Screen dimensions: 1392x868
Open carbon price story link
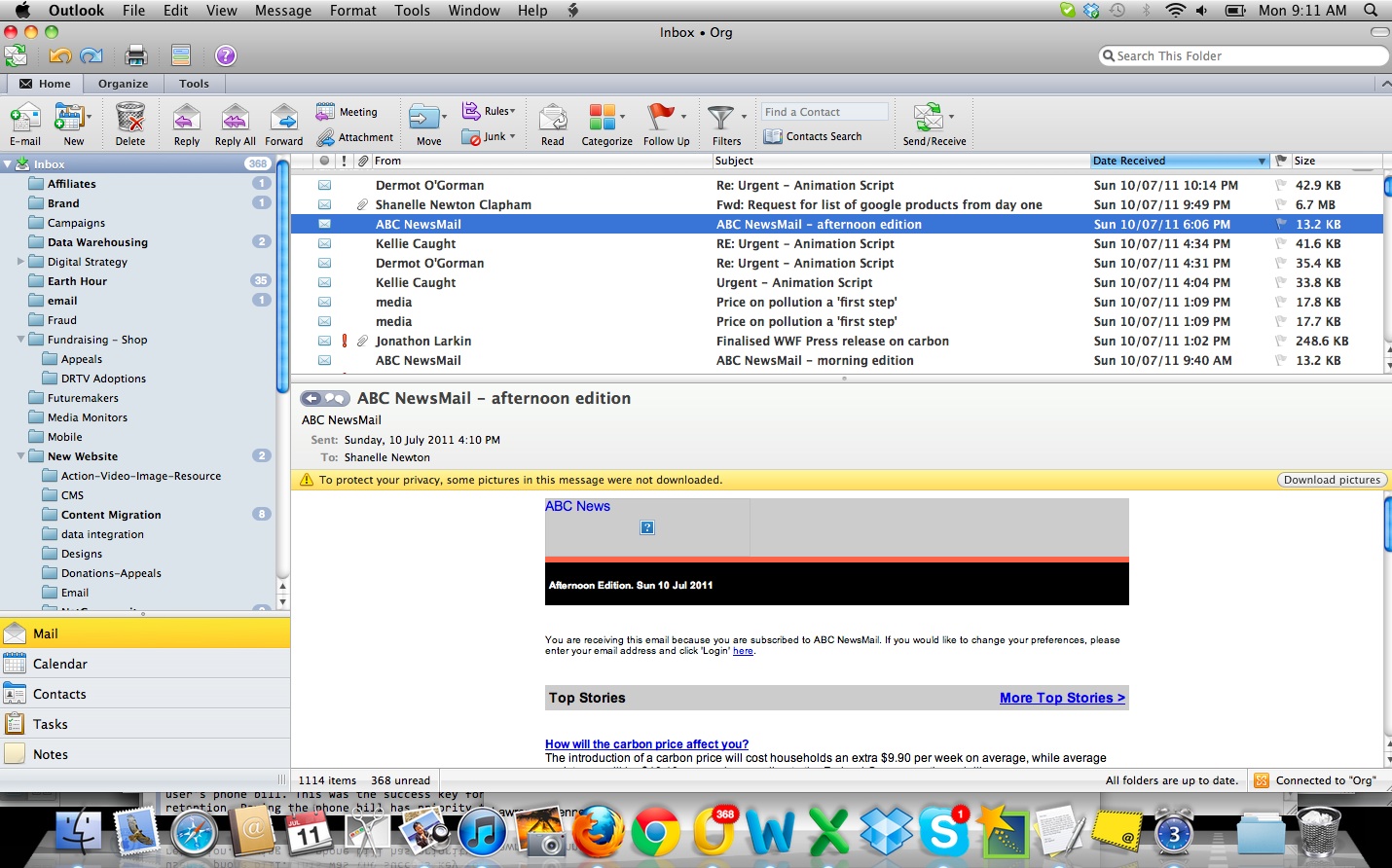pyautogui.click(x=646, y=743)
